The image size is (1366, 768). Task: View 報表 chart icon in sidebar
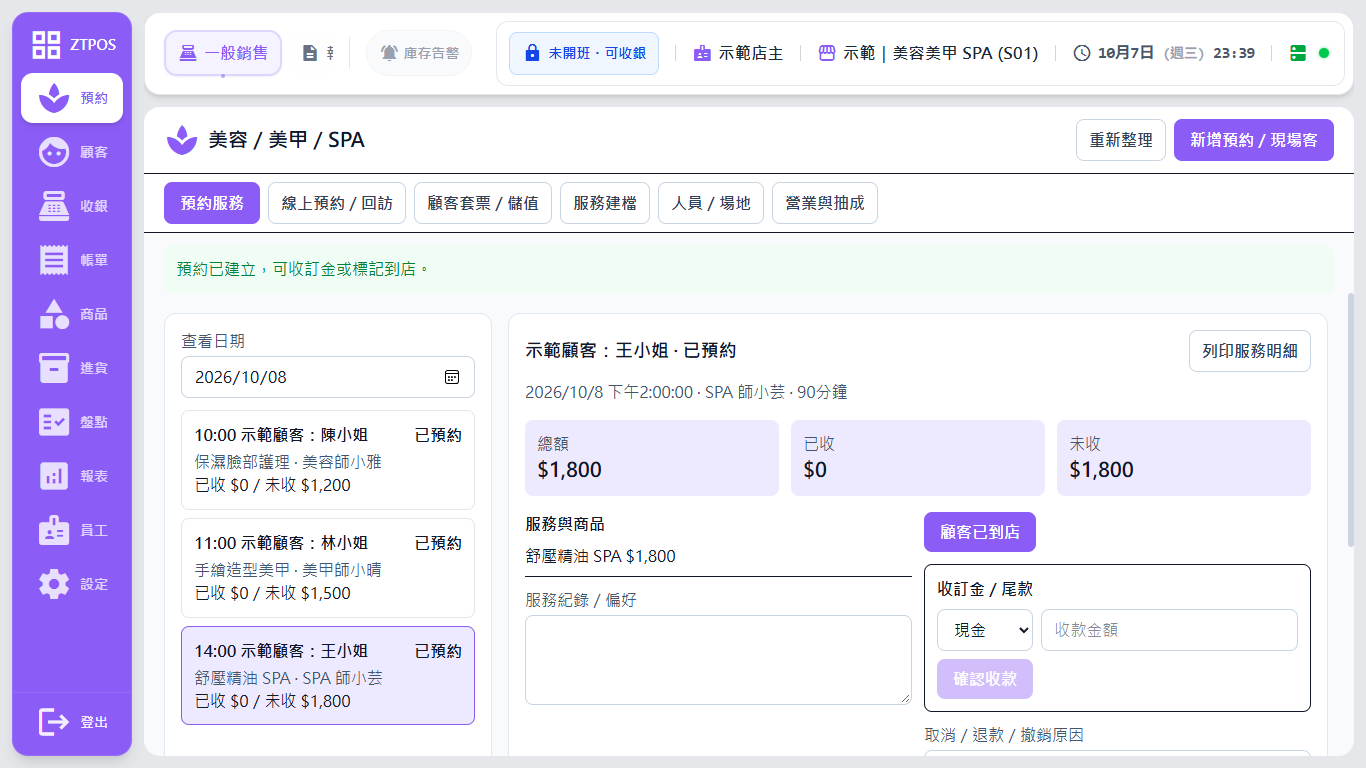(54, 476)
